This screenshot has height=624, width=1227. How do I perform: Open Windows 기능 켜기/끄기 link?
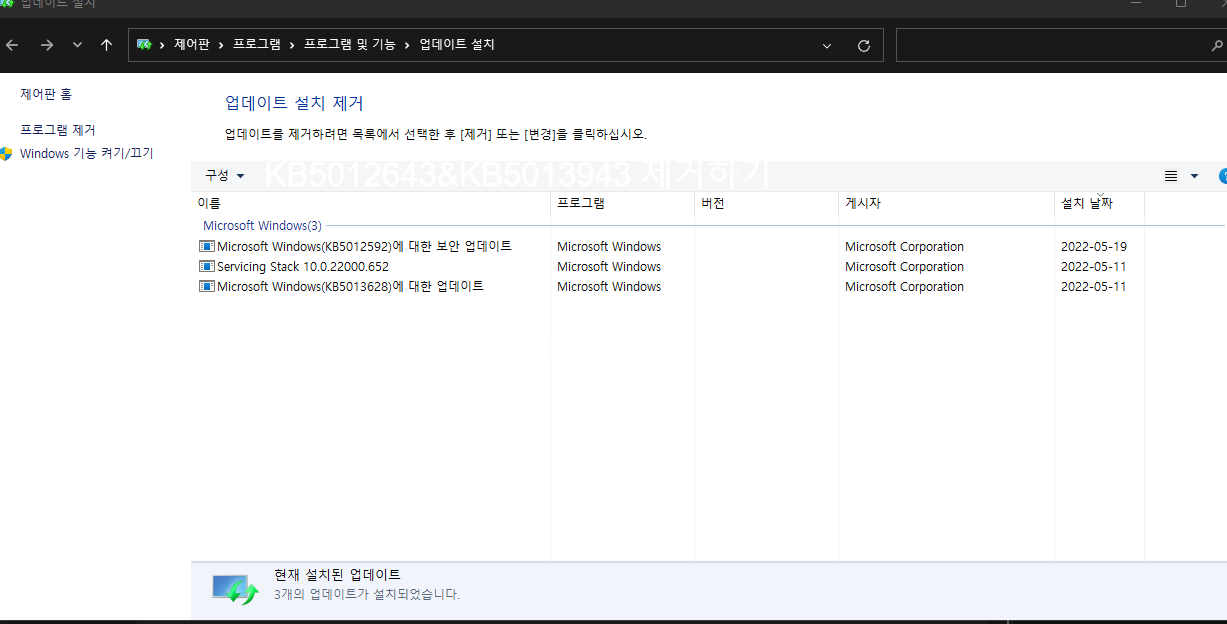(87, 154)
